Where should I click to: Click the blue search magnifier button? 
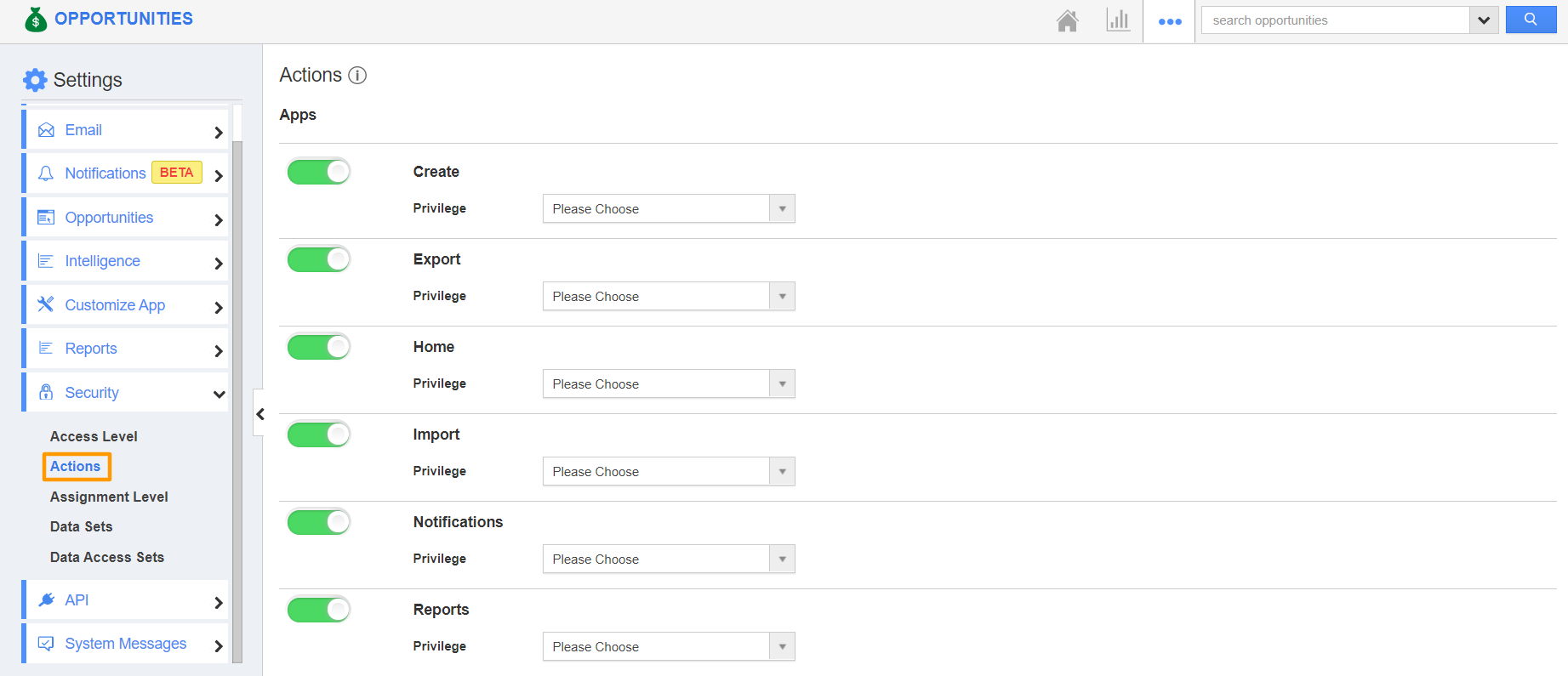(x=1531, y=20)
